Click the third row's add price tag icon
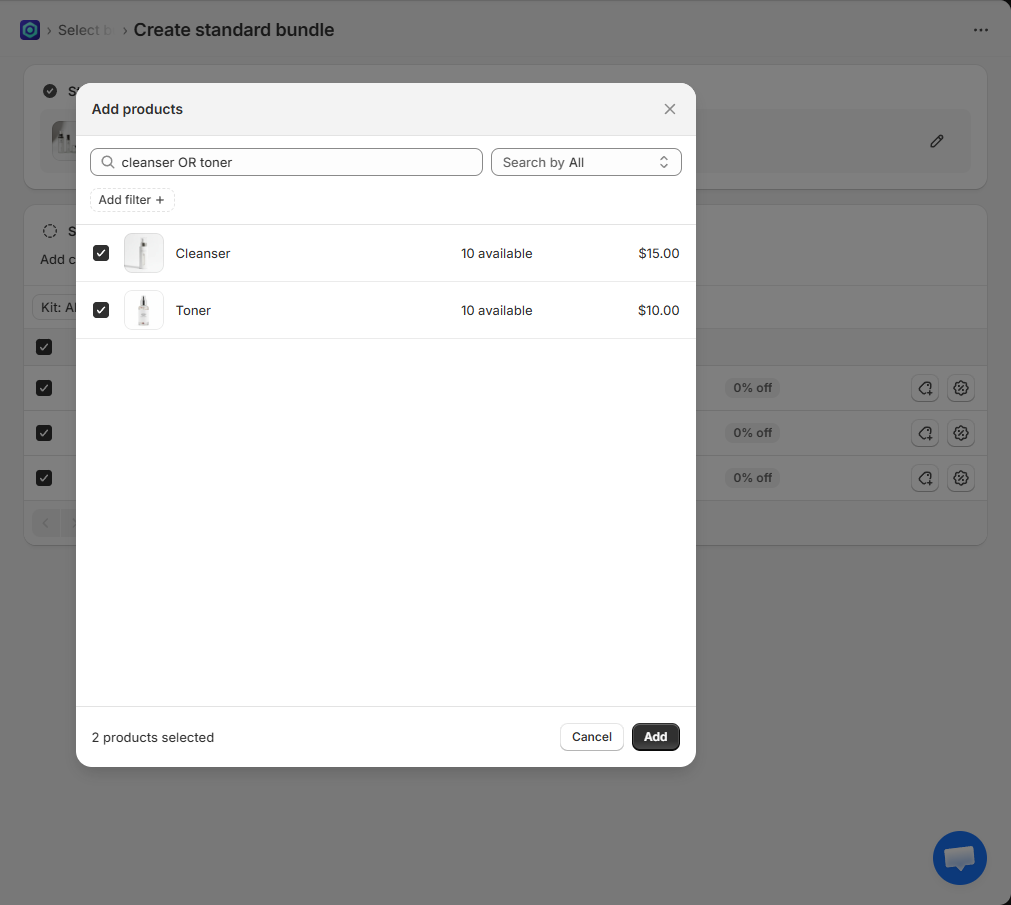 tap(925, 478)
